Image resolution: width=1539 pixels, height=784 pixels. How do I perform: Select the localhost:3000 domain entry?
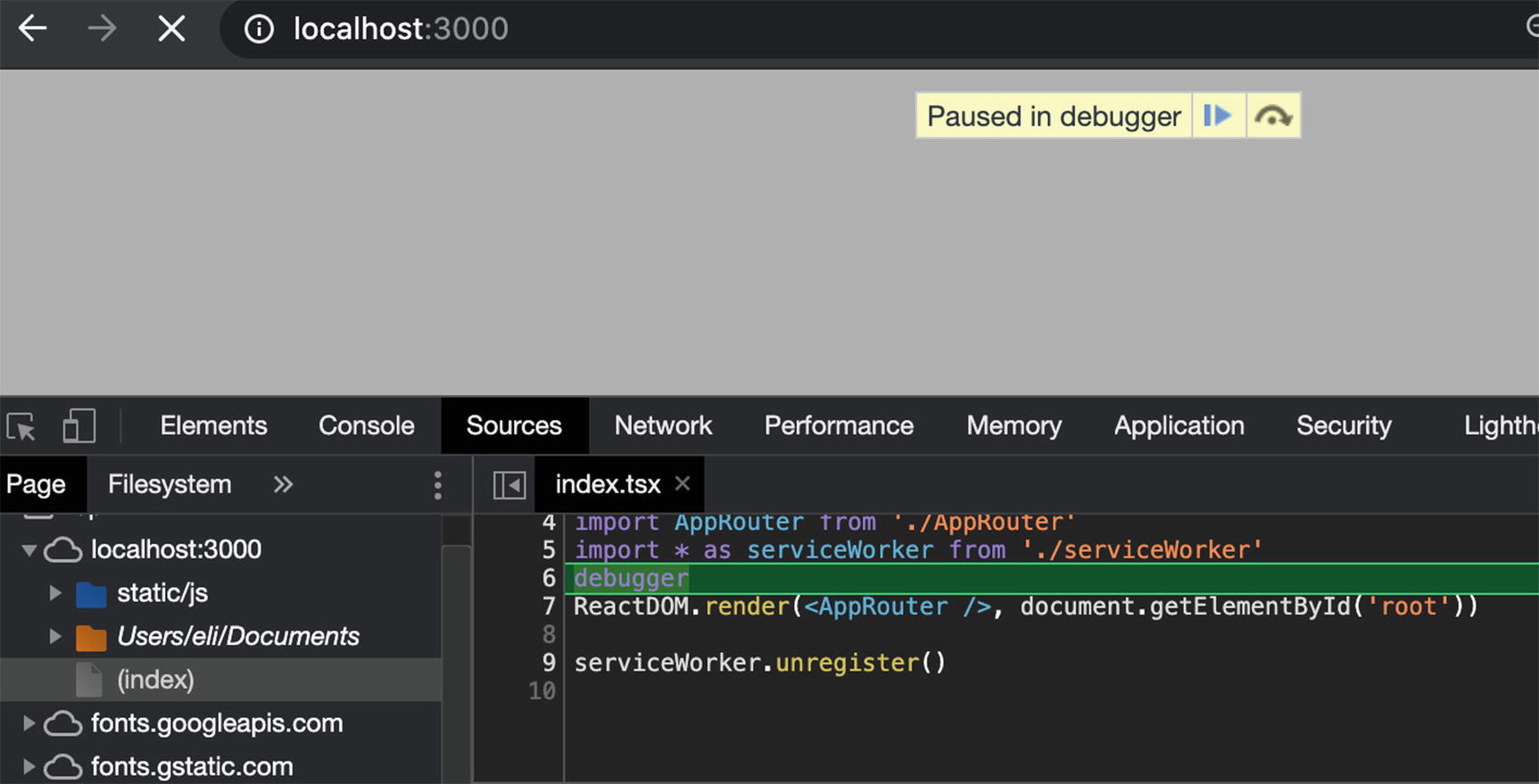pos(176,549)
